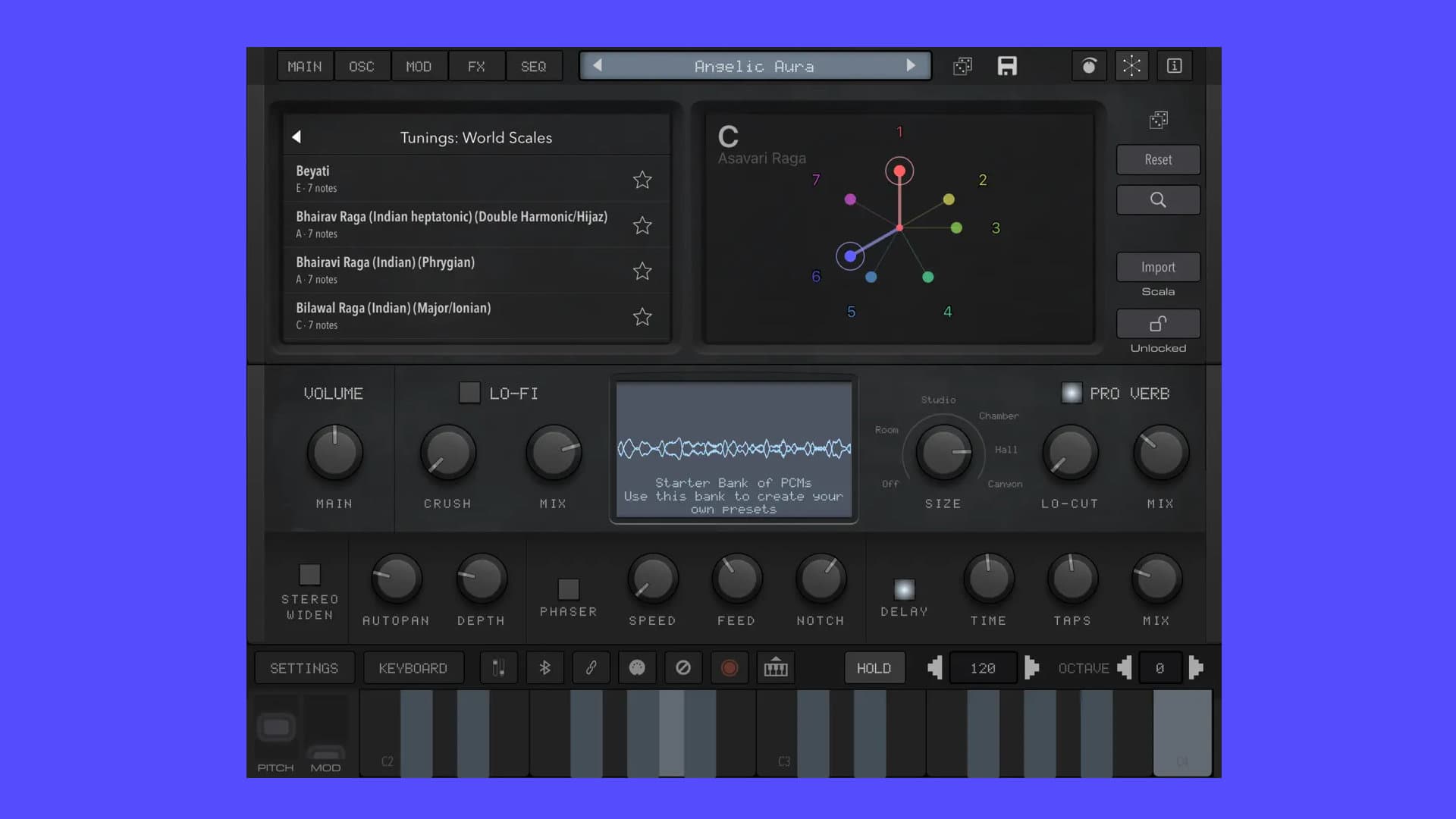The width and height of the screenshot is (1456, 819).
Task: Click the circular knob icon in top bar
Action: coord(1089,66)
